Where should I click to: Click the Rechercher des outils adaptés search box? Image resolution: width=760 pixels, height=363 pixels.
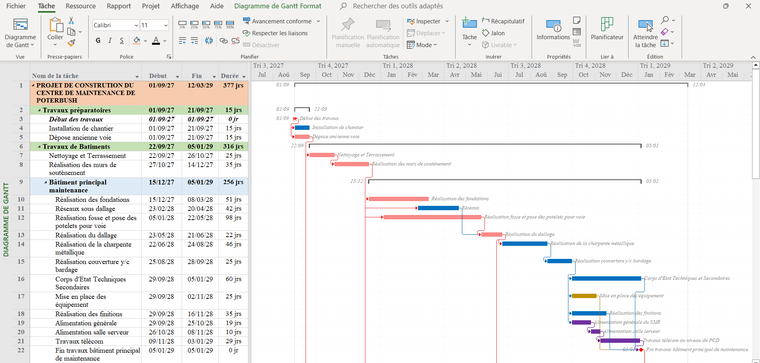[397, 6]
